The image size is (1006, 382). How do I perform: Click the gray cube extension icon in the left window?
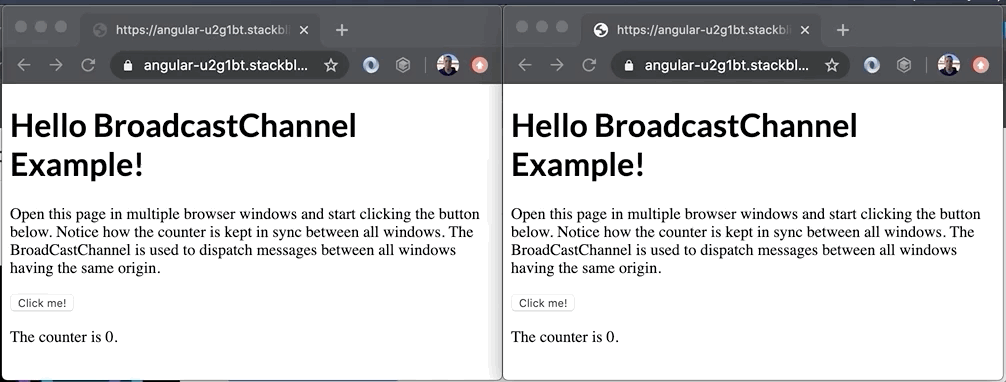click(x=403, y=65)
